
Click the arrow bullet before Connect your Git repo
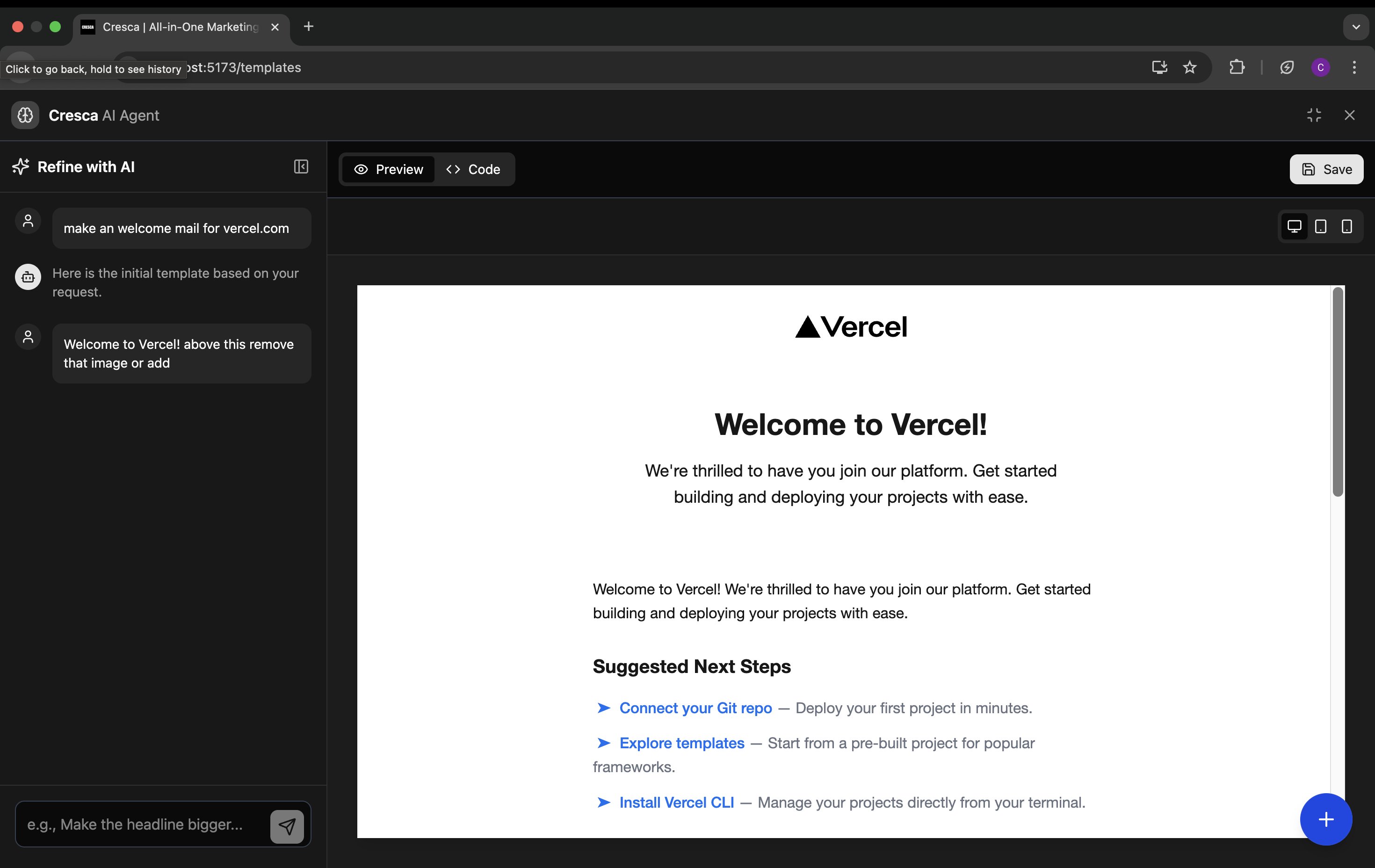click(603, 708)
